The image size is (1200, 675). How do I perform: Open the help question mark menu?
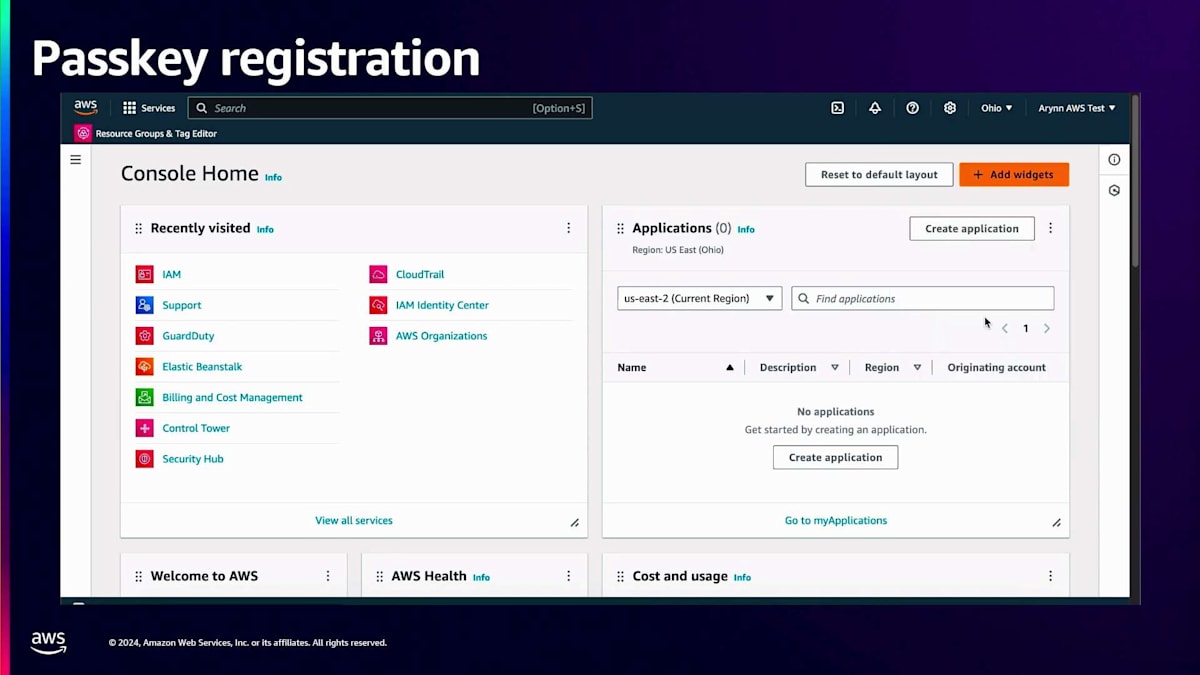(x=912, y=108)
